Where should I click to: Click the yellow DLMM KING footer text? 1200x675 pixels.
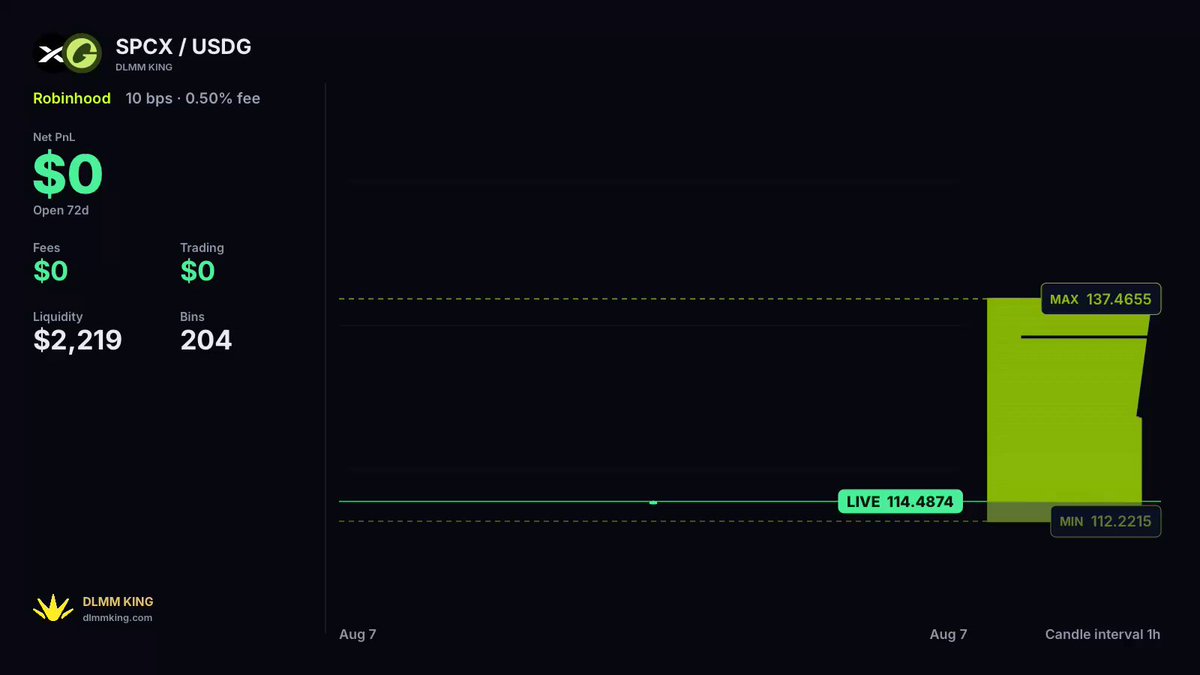[x=118, y=602]
